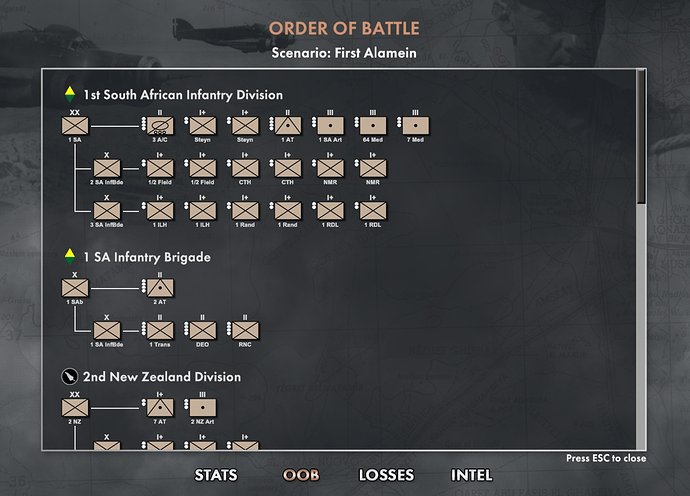The width and height of the screenshot is (690, 496).
Task: Select the 2 SA InfBde brigade unit
Action: (x=106, y=169)
